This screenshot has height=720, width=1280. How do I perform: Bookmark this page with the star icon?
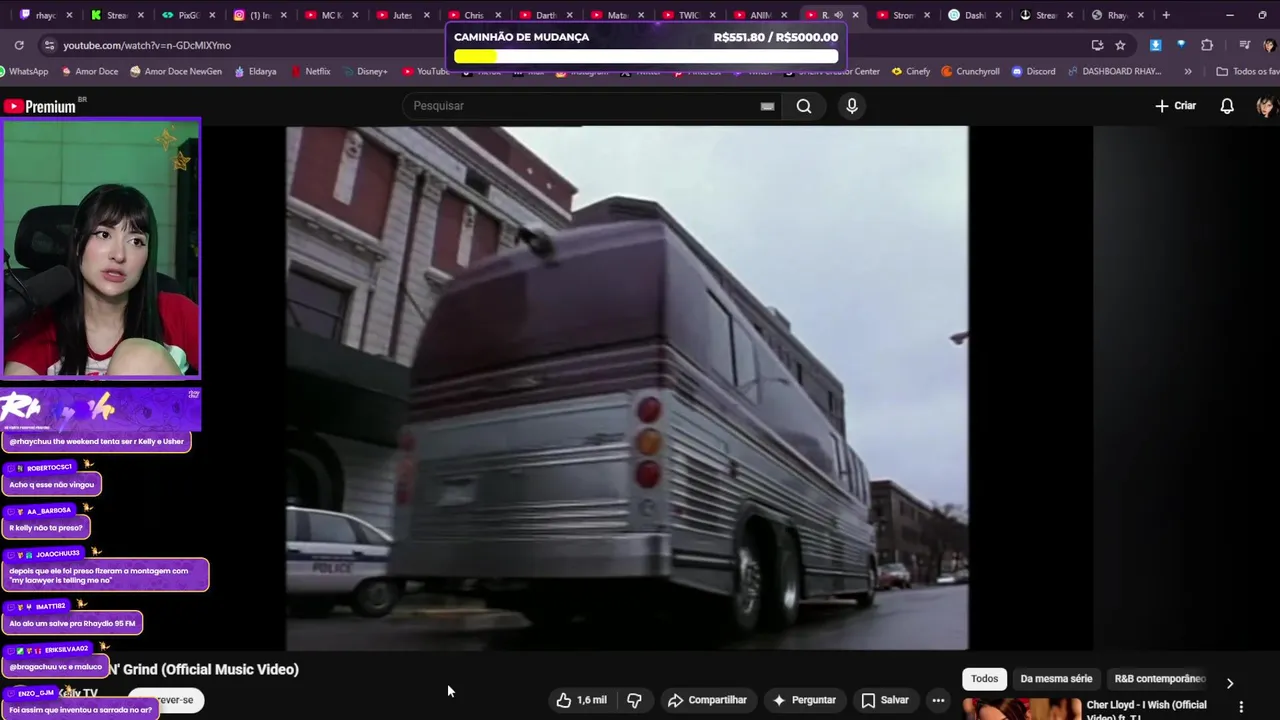[1120, 45]
